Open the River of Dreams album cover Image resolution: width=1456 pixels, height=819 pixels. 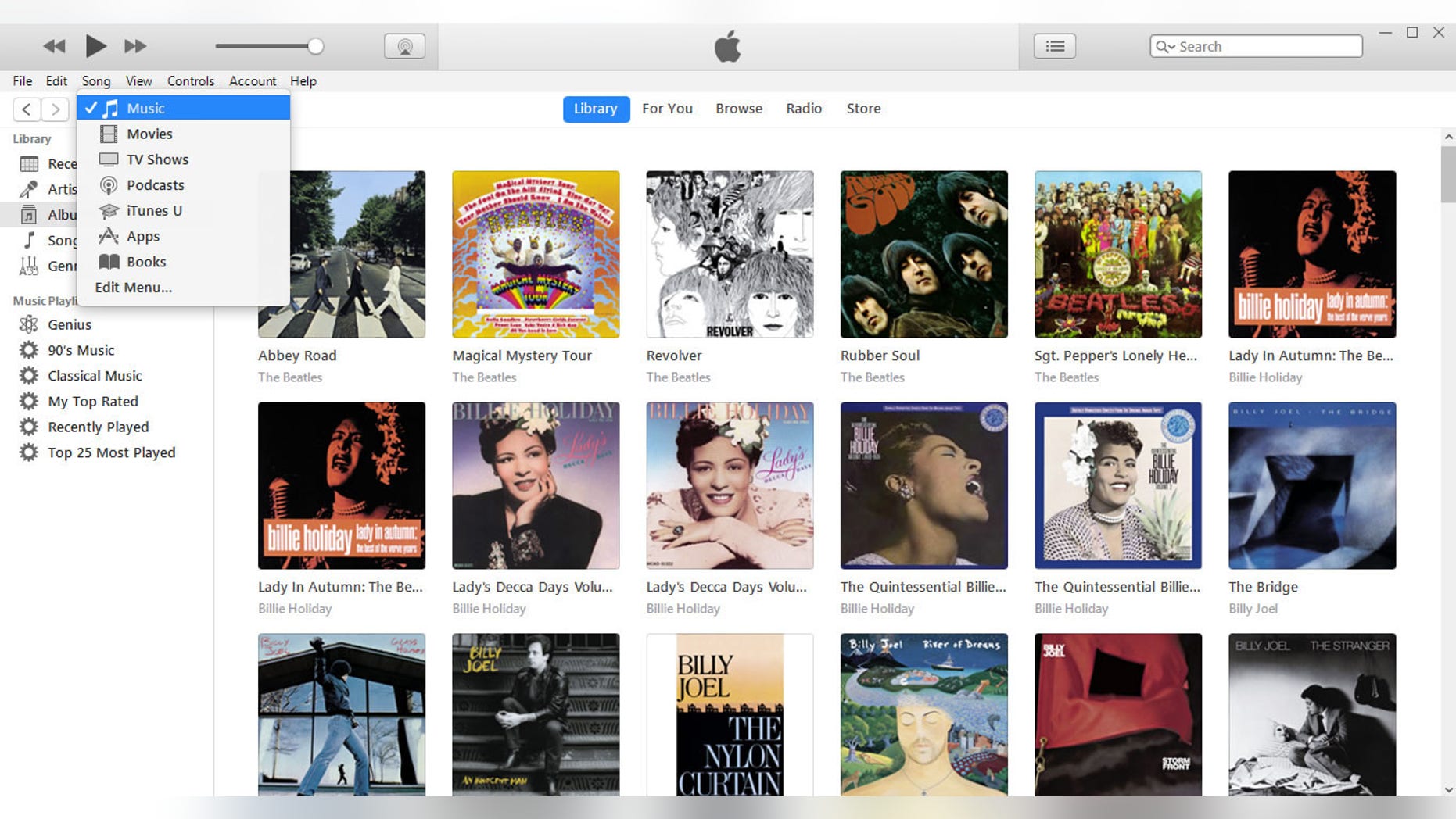tap(923, 715)
